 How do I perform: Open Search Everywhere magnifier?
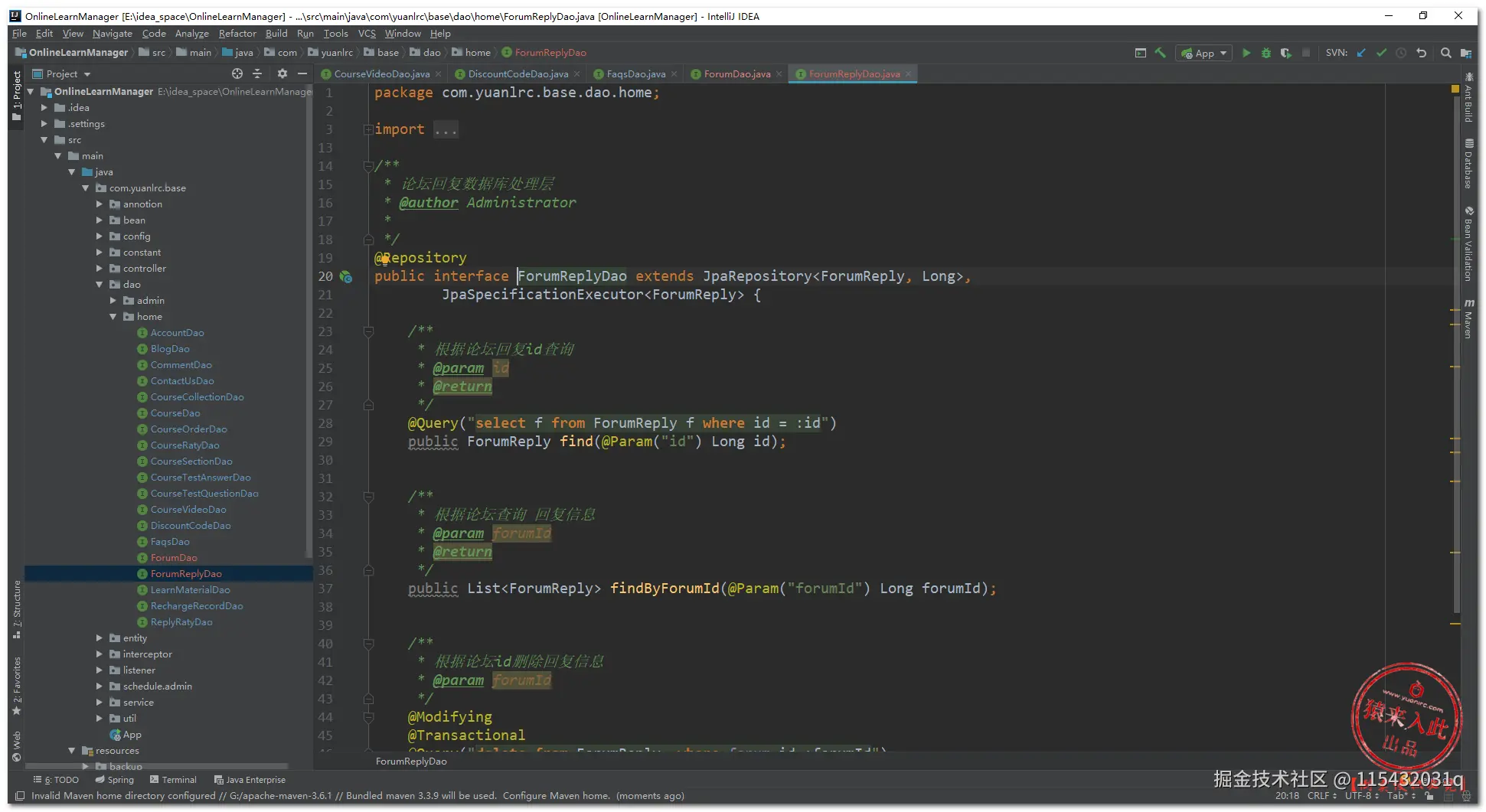point(1445,53)
